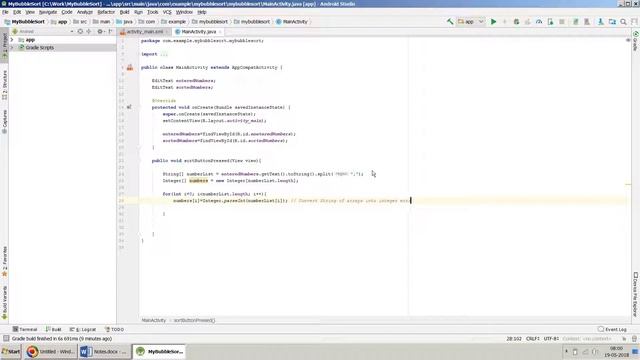Viewport: 640px width, 360px height.
Task: Toggle the Project tool window side tab
Action: tap(4, 45)
